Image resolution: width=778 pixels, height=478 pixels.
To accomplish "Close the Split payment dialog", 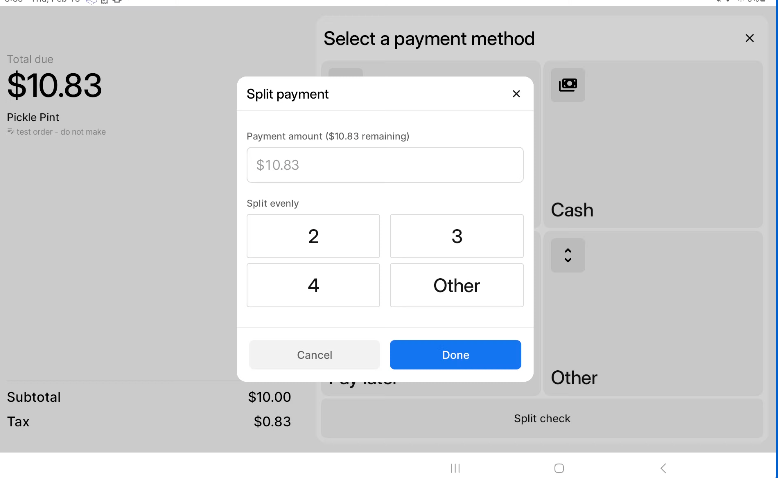I will coord(516,94).
